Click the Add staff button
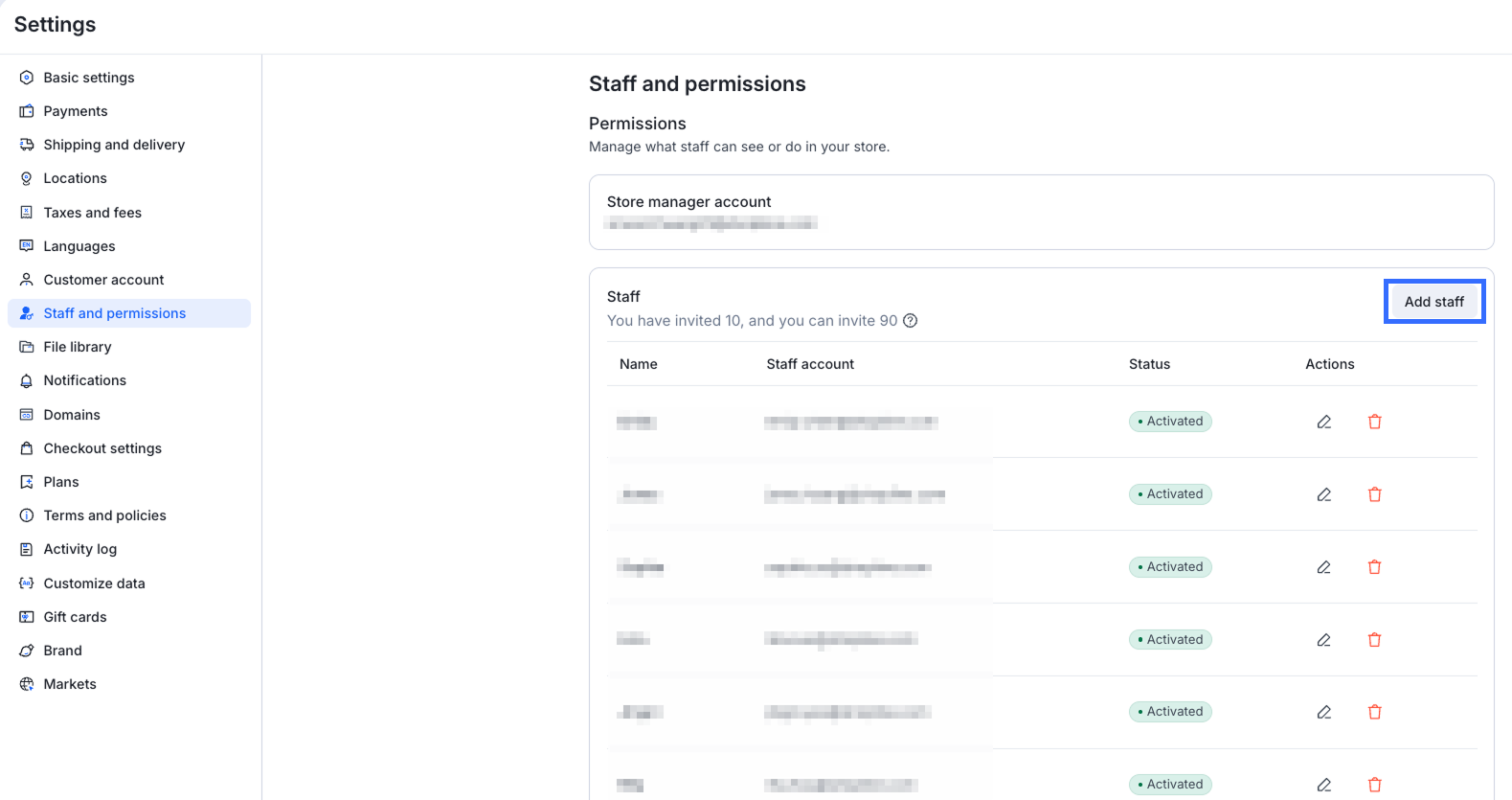1512x800 pixels. coord(1433,302)
